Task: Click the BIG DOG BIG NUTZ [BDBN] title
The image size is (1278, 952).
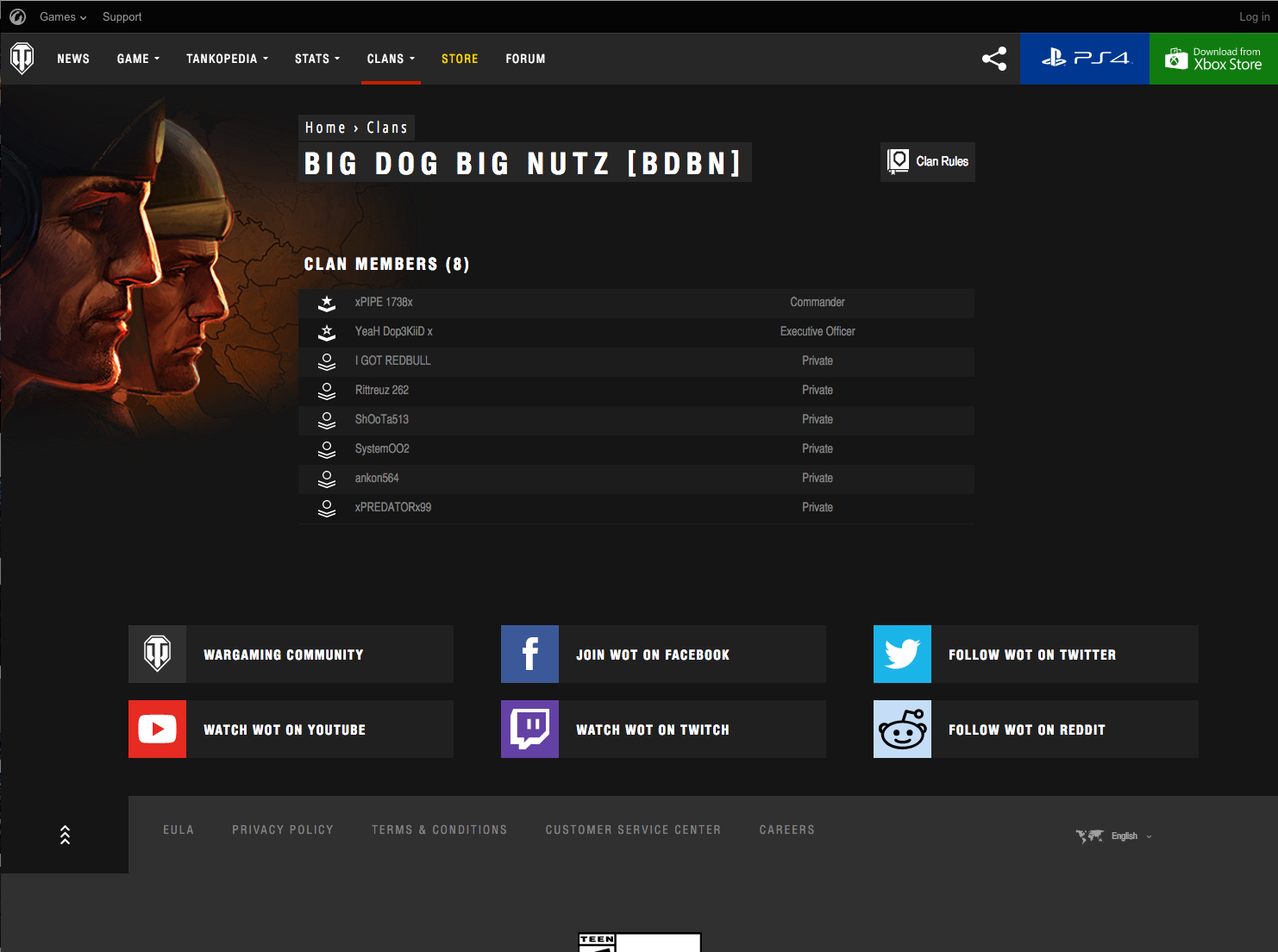Action: [524, 163]
